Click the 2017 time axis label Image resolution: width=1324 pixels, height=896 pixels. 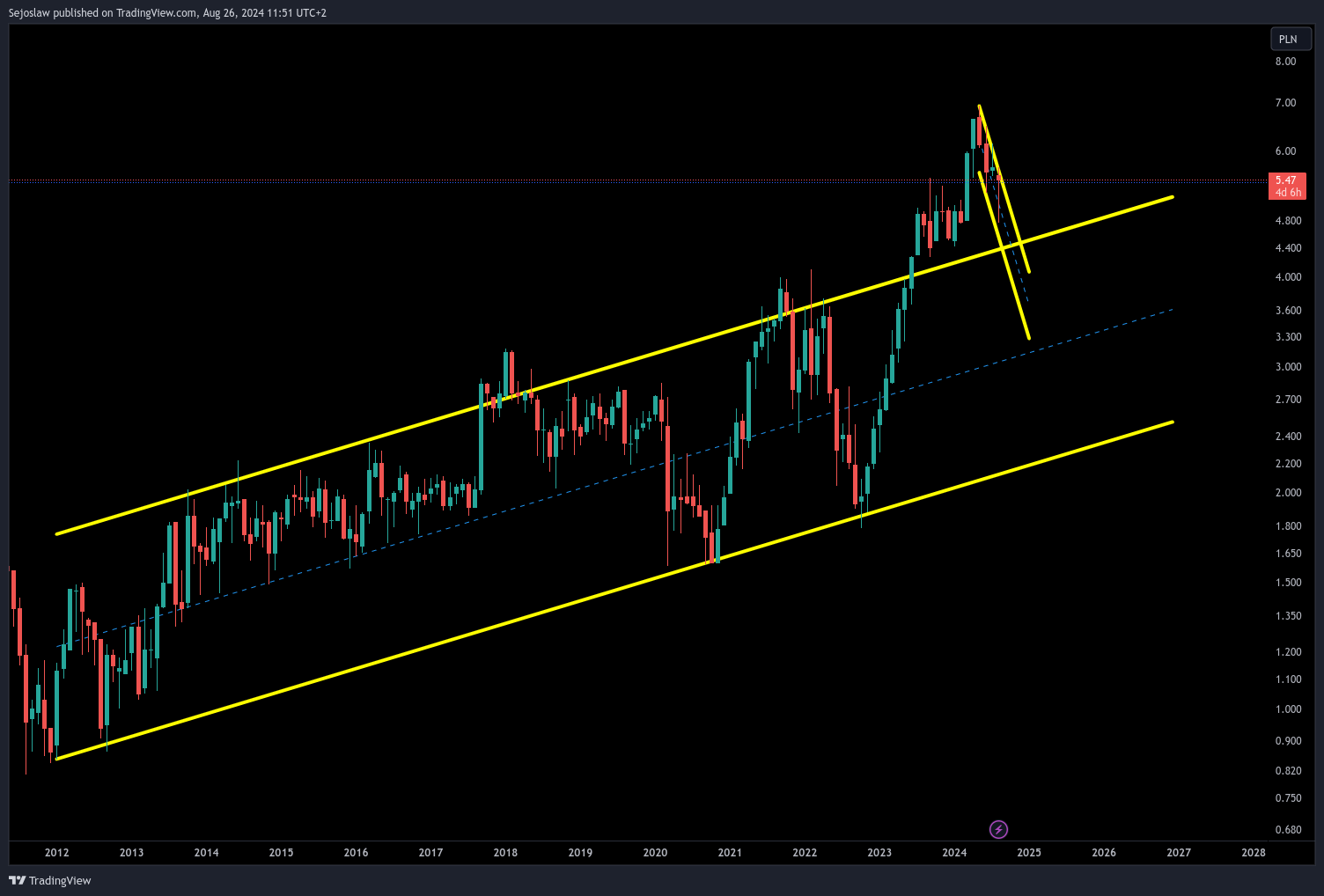pyautogui.click(x=430, y=853)
